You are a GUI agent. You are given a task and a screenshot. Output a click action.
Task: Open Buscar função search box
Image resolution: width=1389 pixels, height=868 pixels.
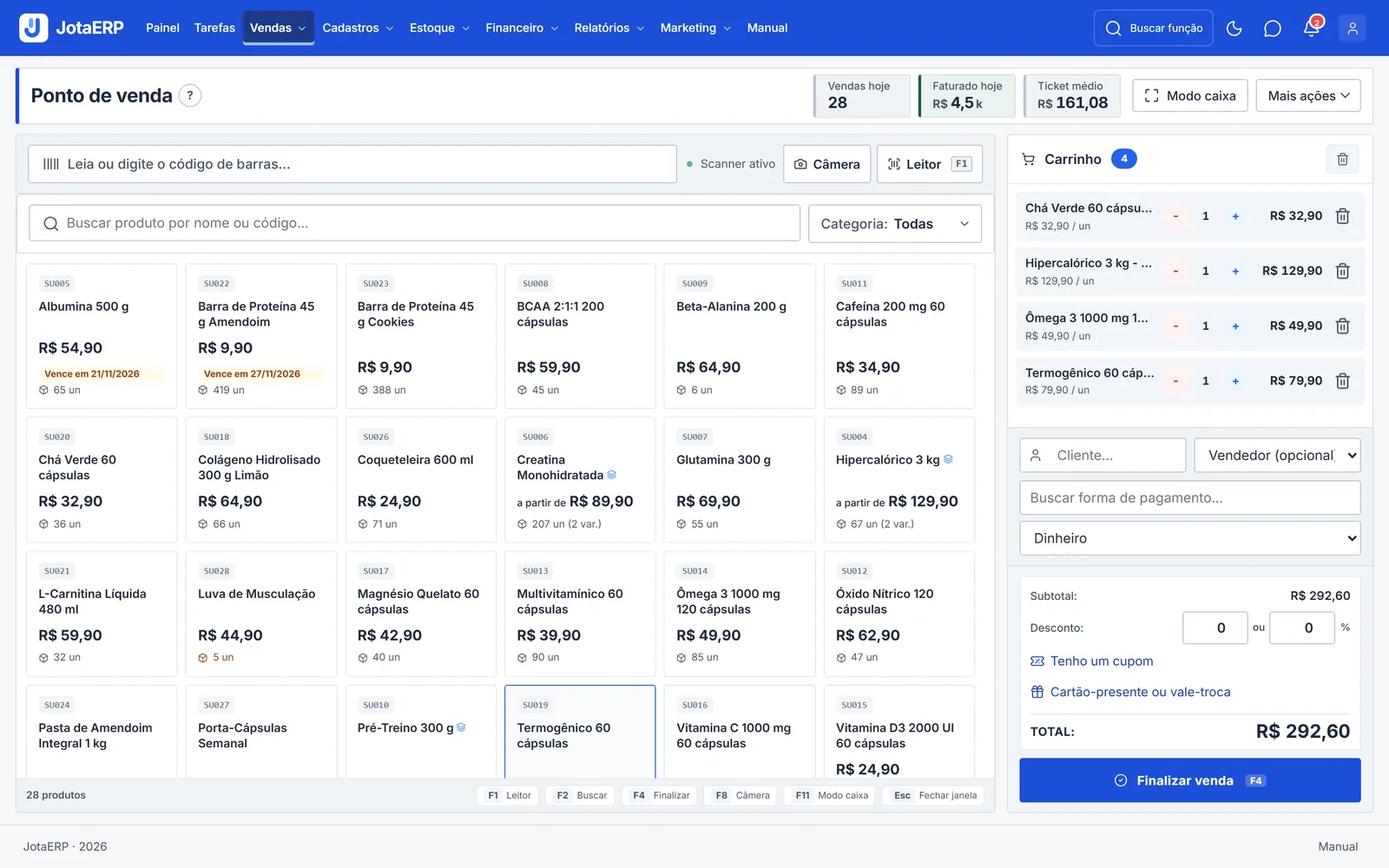click(x=1154, y=29)
